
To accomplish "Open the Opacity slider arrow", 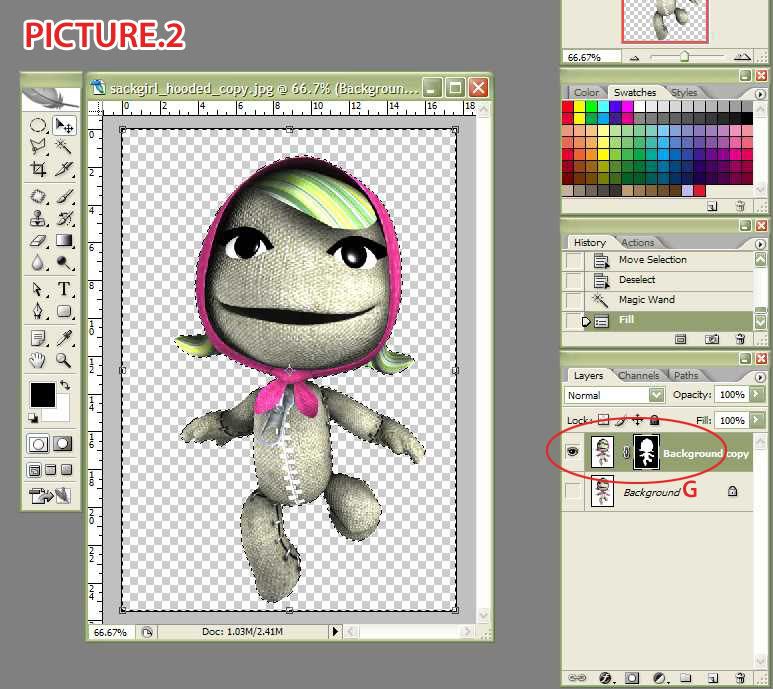I will tap(756, 394).
